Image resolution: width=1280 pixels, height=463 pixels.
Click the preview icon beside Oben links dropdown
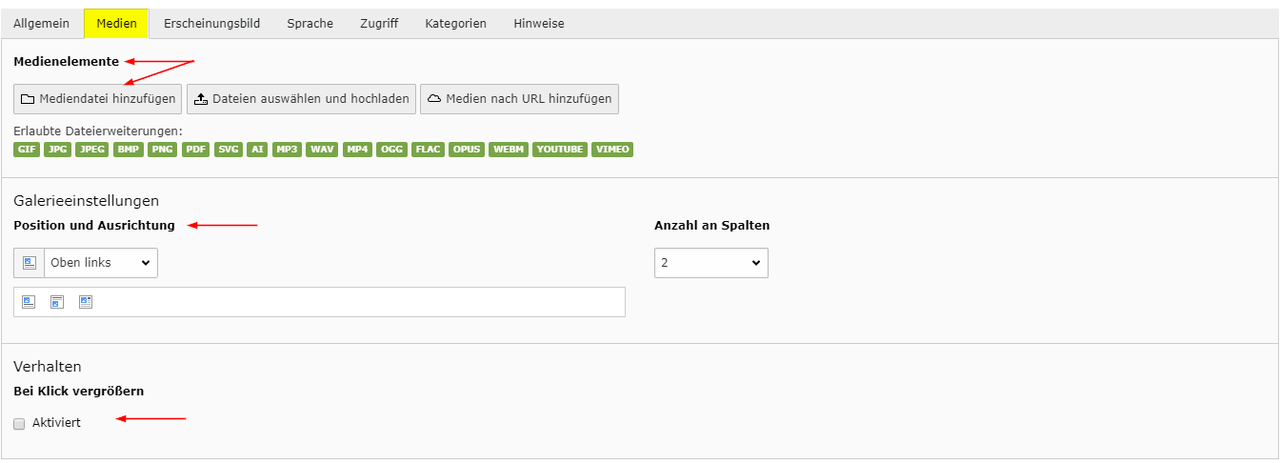coord(29,263)
